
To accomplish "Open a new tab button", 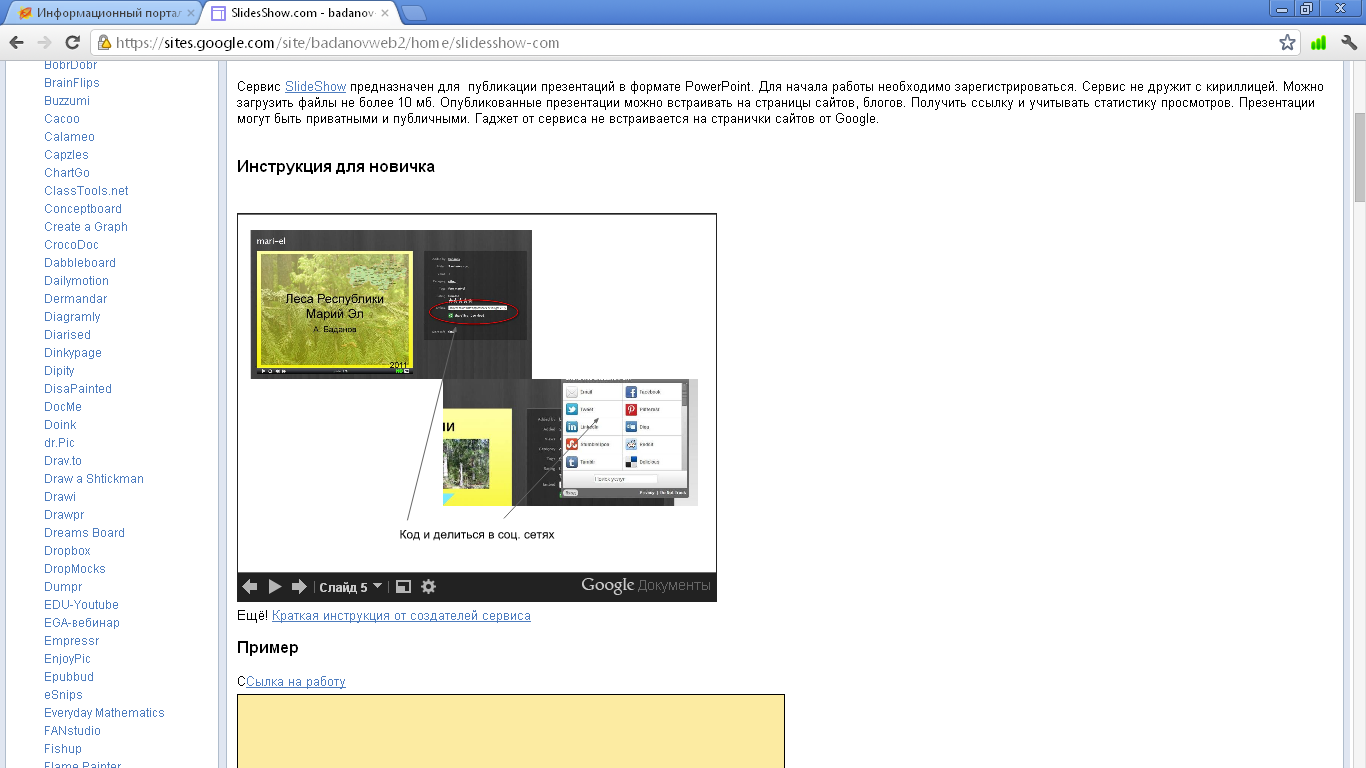I will pos(413,13).
